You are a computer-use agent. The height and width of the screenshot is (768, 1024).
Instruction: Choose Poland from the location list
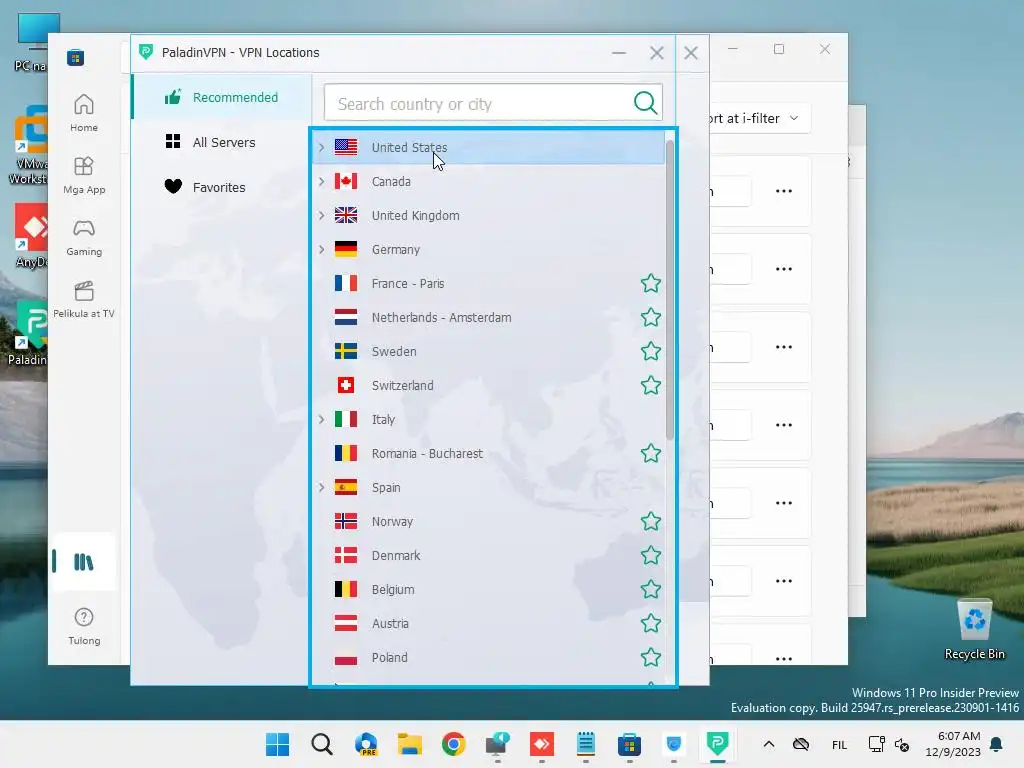click(488, 657)
